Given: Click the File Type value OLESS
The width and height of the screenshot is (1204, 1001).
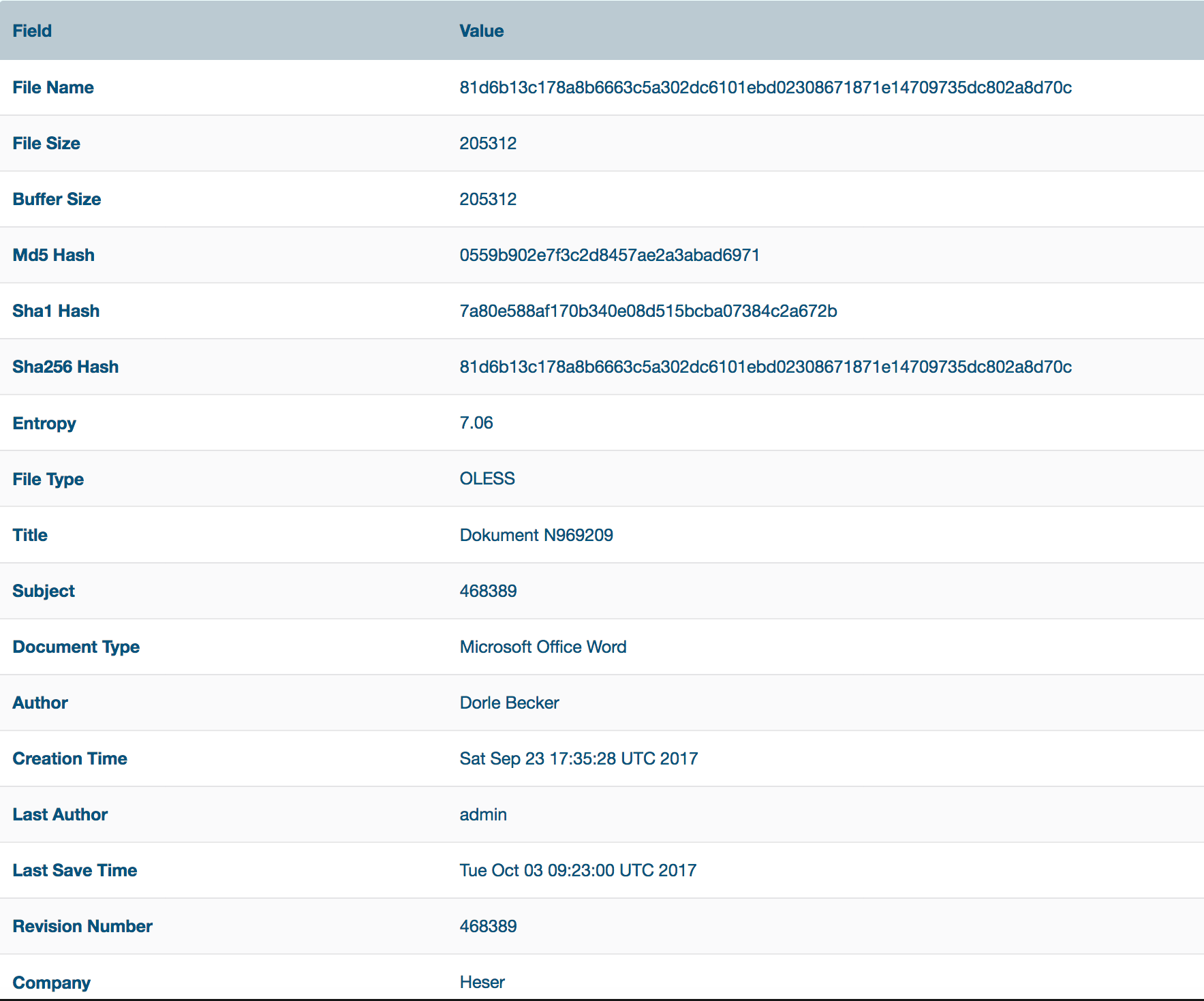Looking at the screenshot, I should click(x=487, y=479).
